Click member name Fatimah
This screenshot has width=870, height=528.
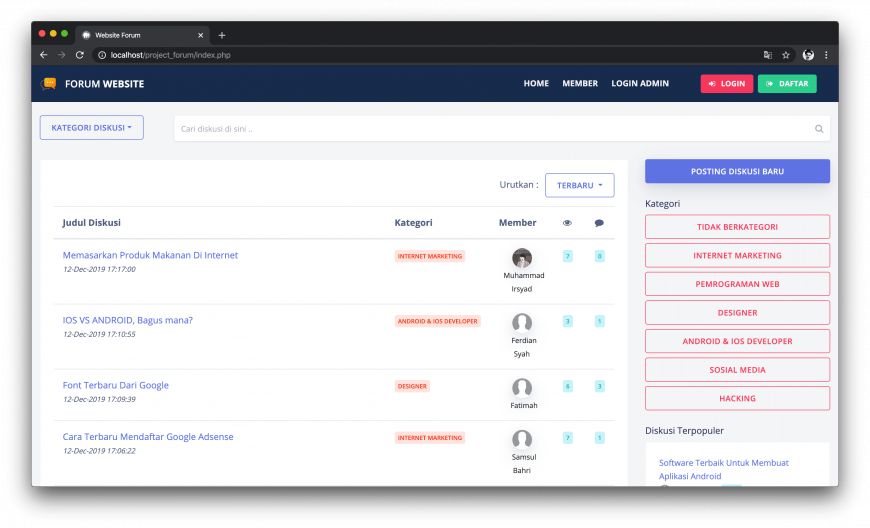click(524, 405)
